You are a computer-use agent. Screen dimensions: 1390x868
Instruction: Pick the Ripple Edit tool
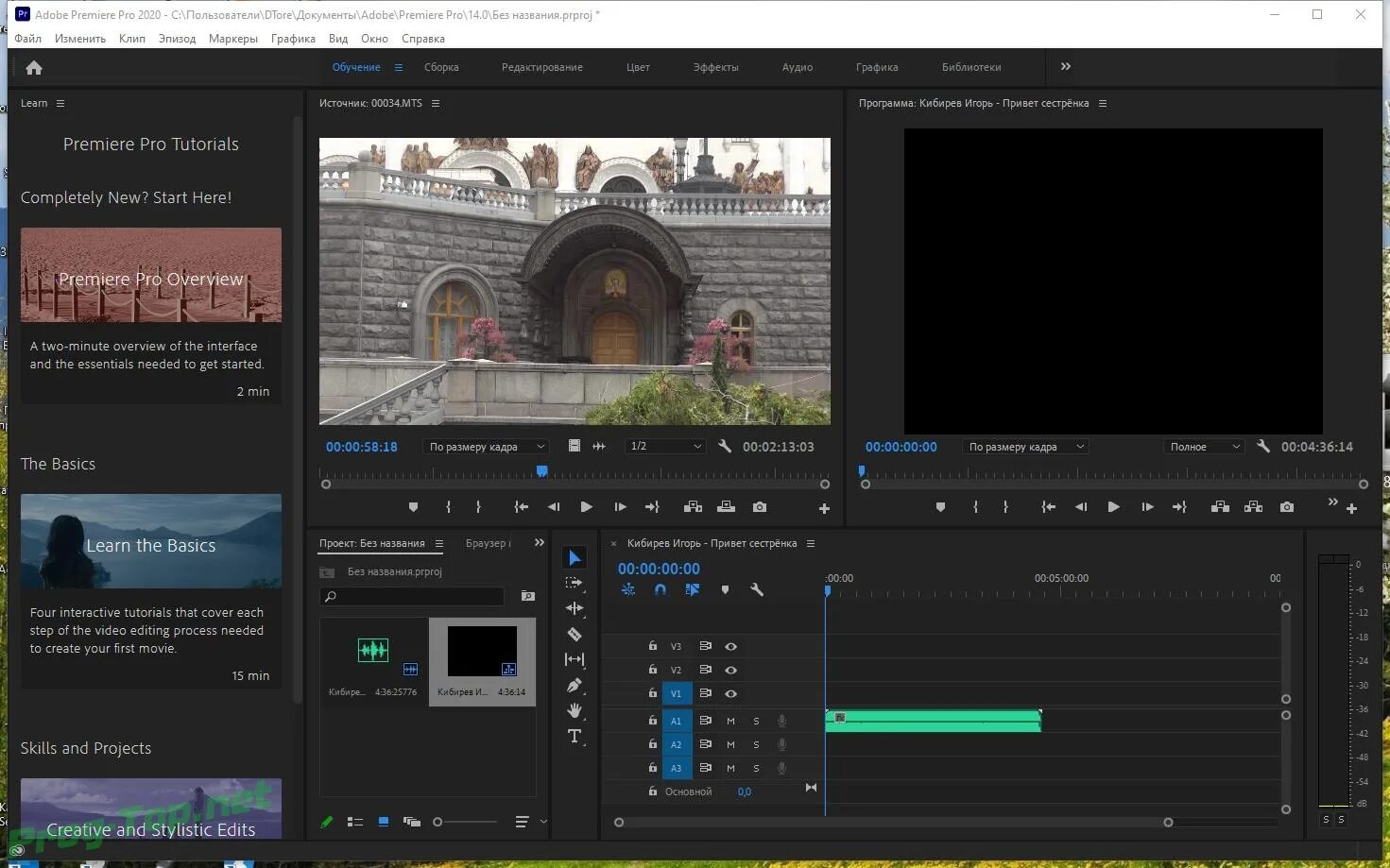tap(574, 608)
